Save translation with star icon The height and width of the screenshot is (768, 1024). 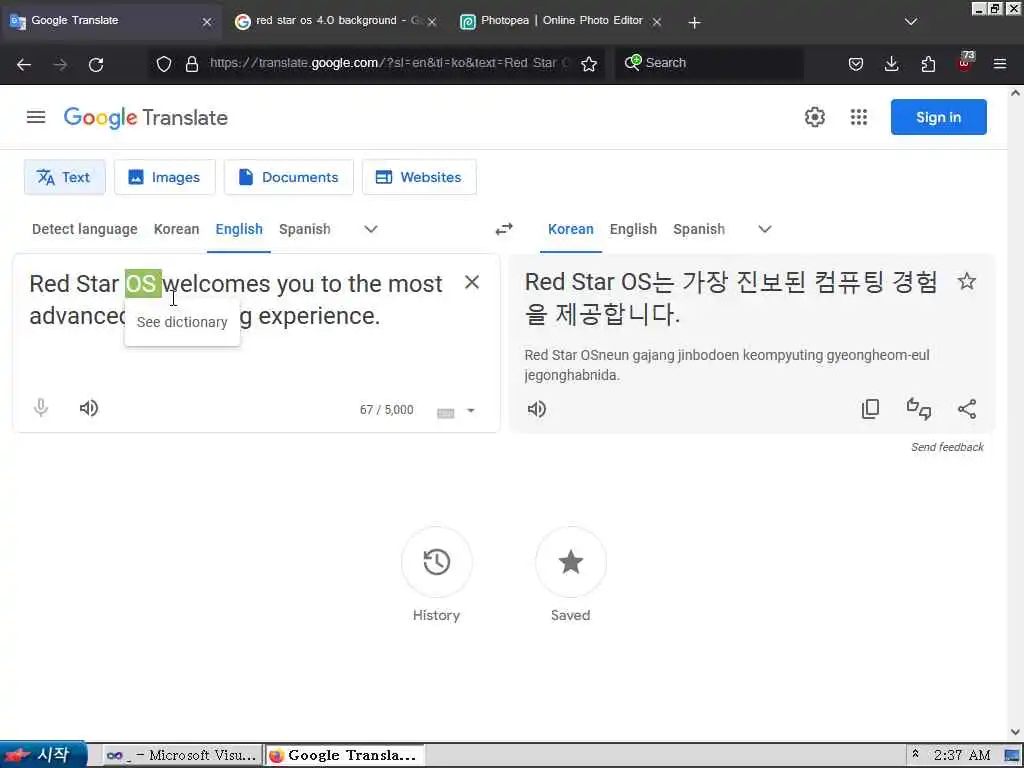pyautogui.click(x=967, y=281)
